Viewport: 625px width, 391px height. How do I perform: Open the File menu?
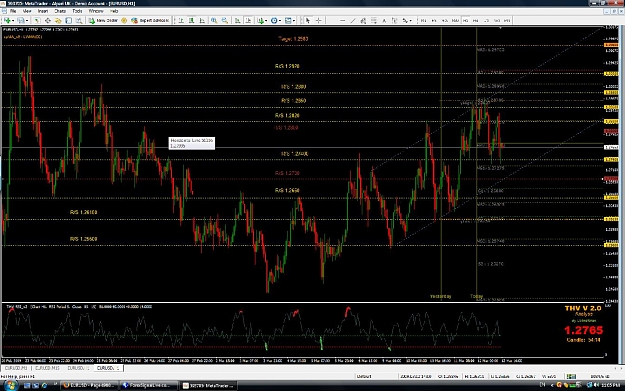[x=13, y=11]
